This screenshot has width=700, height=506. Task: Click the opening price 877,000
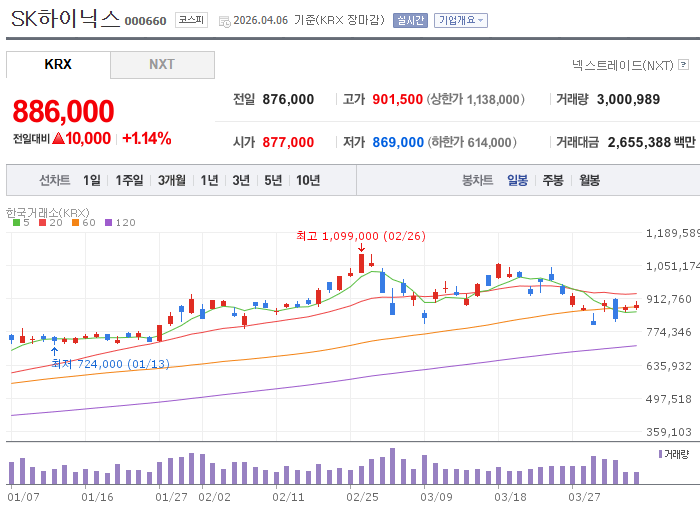(288, 142)
